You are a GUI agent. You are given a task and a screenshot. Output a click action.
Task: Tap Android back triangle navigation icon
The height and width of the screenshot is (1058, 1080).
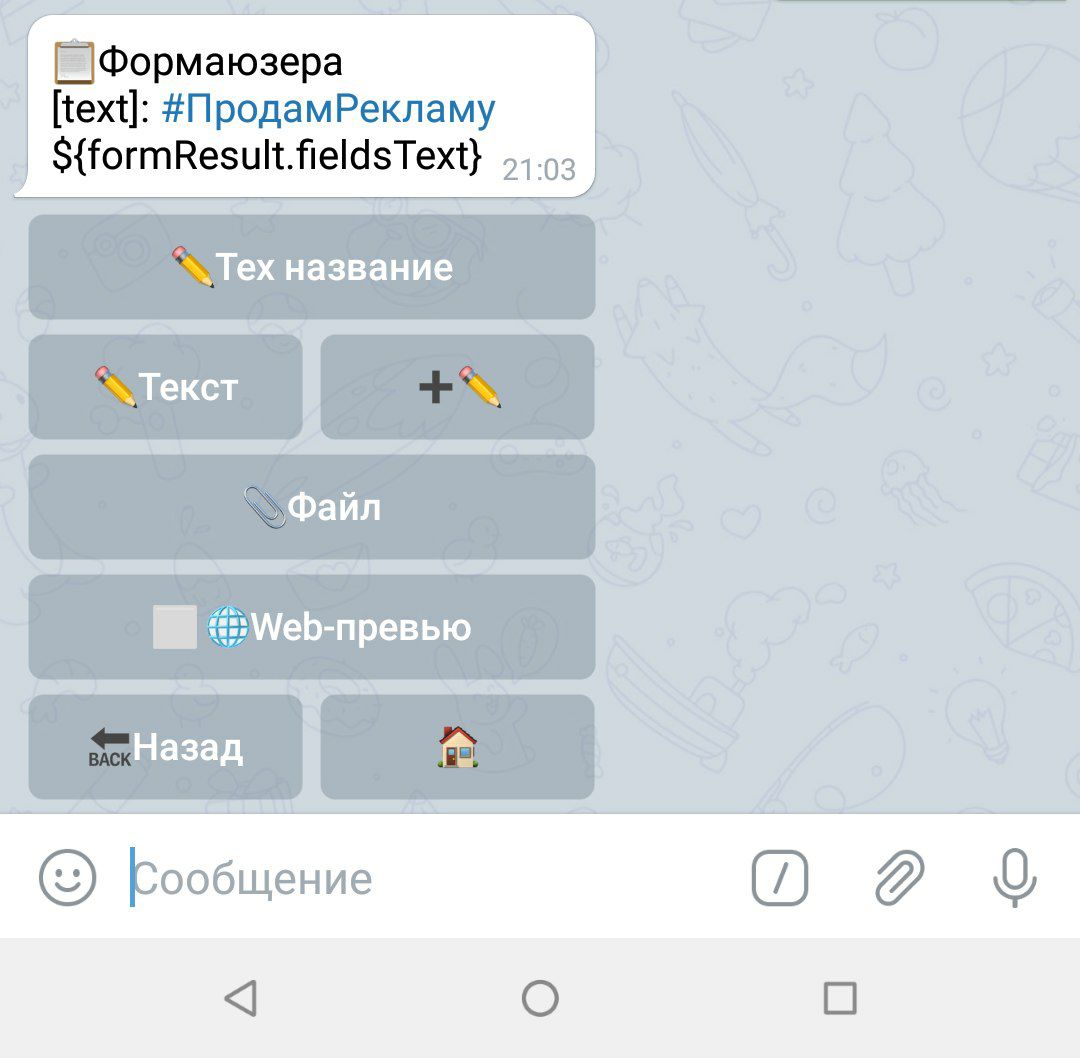[x=241, y=998]
